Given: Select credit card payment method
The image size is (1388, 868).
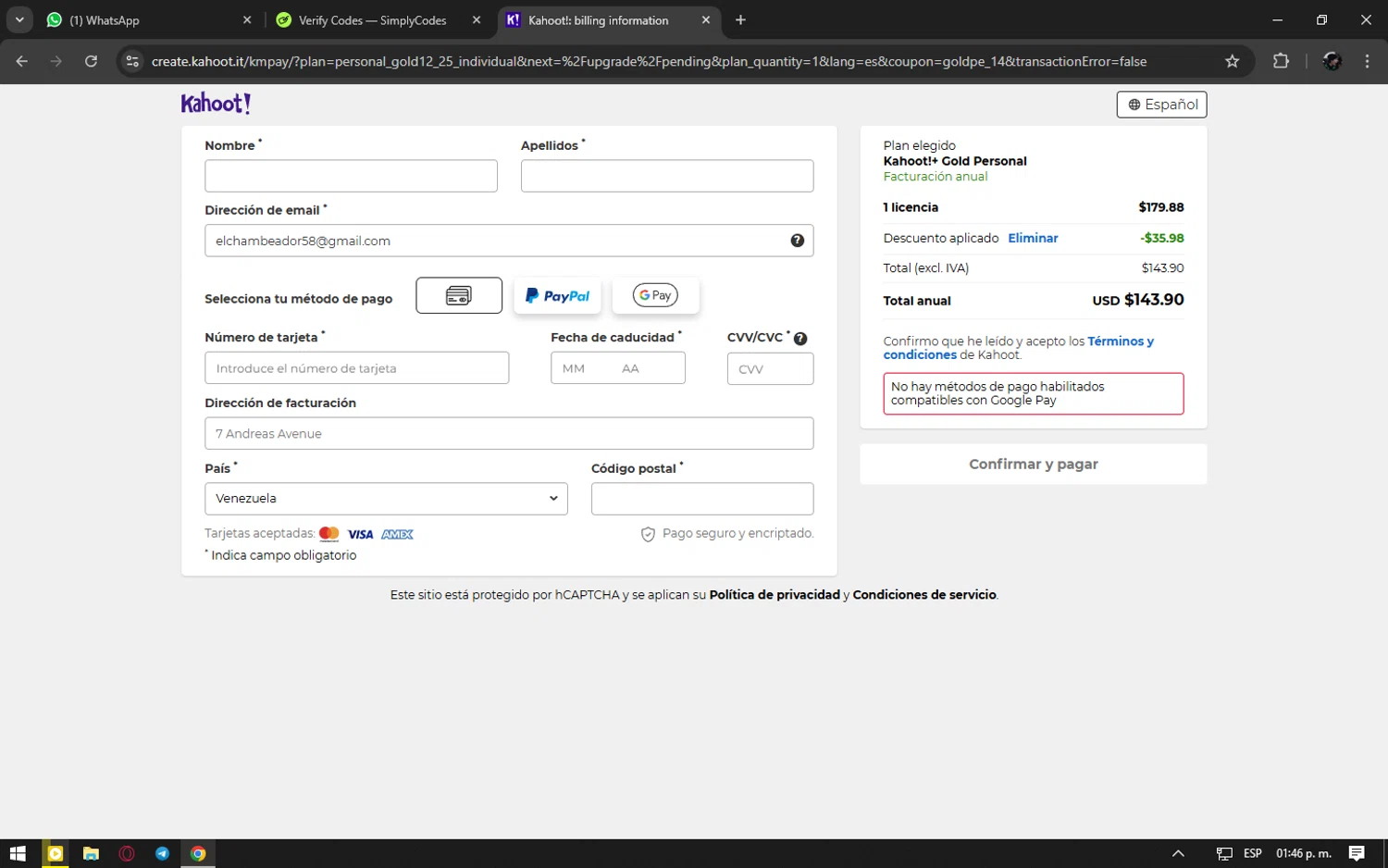Looking at the screenshot, I should pos(459,296).
